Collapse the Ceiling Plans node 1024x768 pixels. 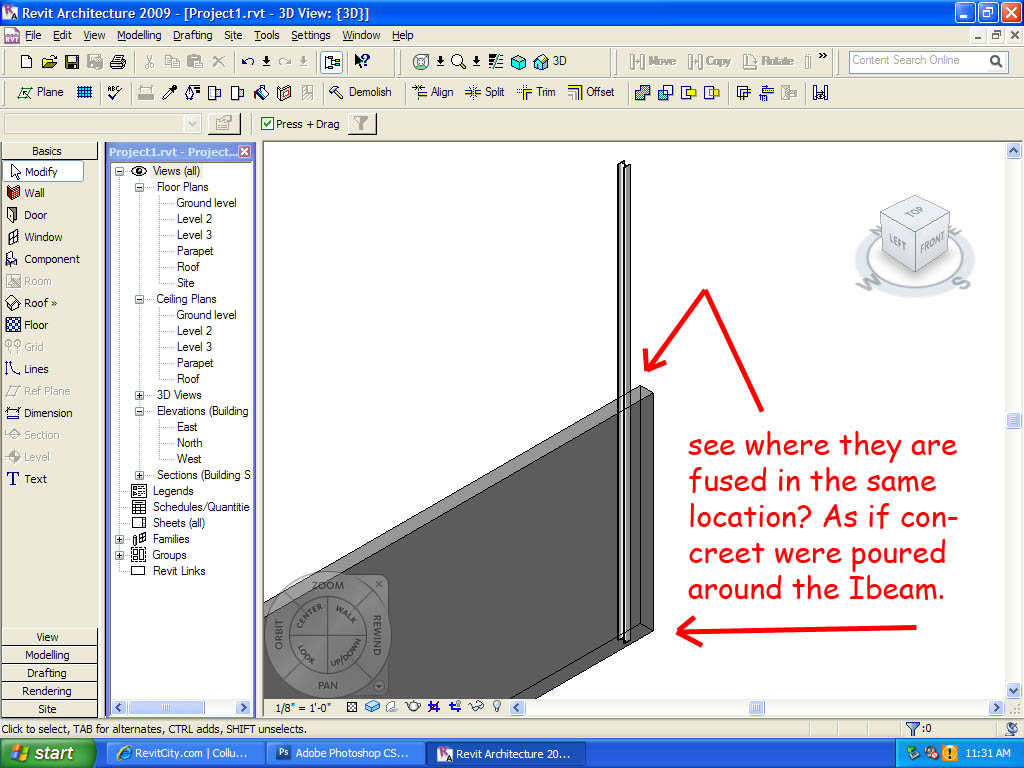point(139,299)
